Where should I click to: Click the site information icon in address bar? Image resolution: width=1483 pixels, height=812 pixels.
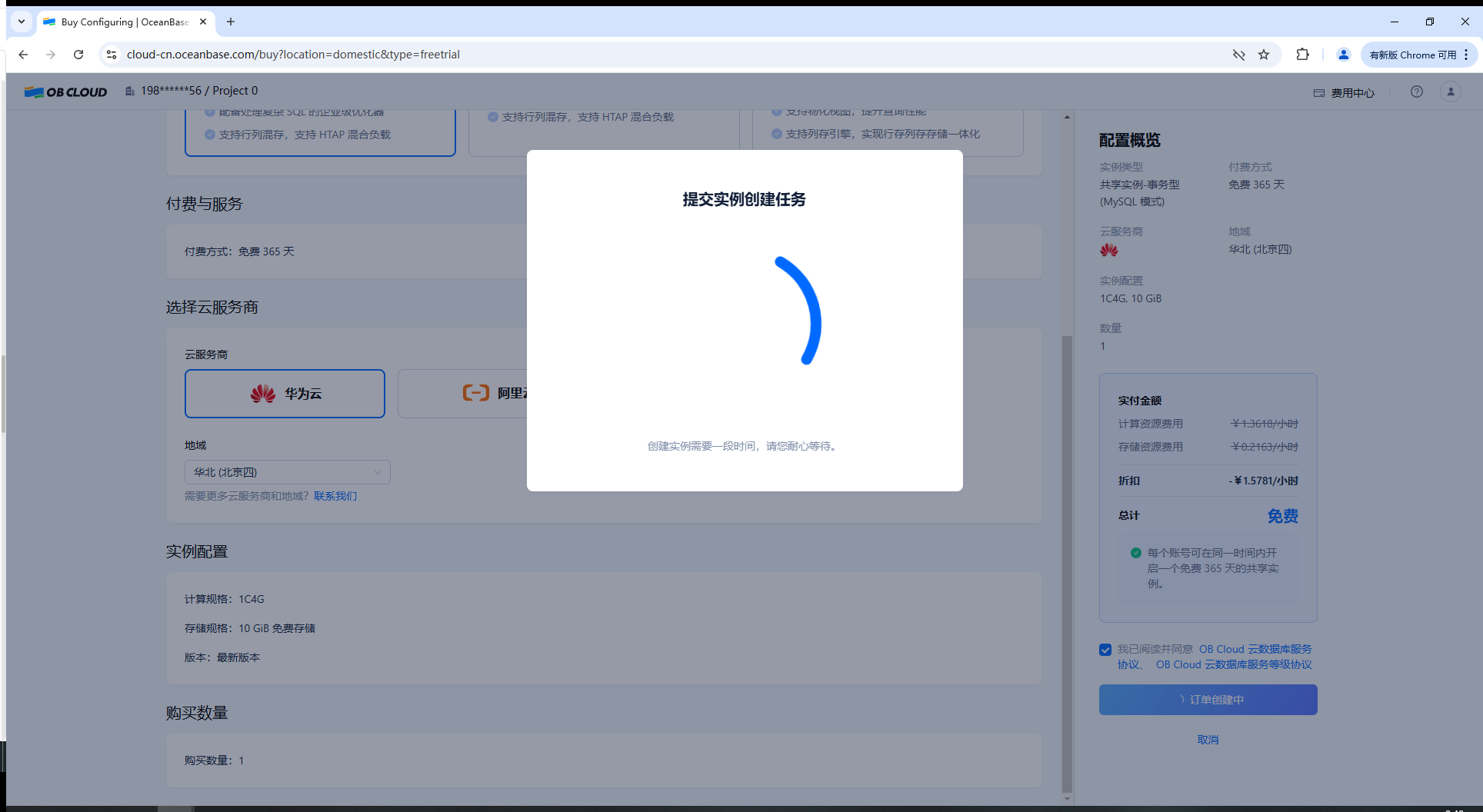tap(112, 55)
